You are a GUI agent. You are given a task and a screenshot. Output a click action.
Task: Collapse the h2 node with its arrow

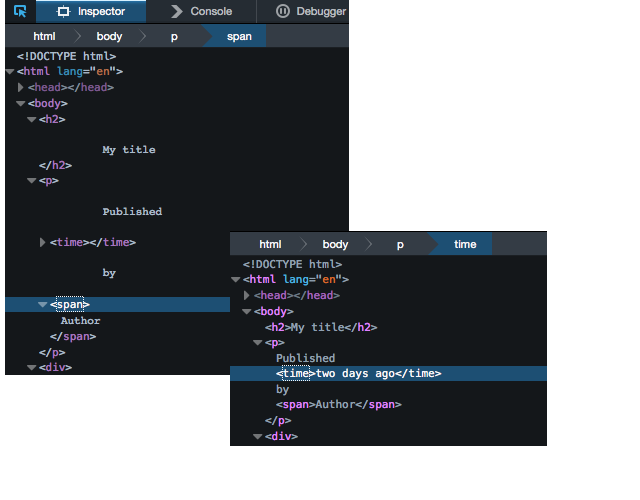click(32, 119)
